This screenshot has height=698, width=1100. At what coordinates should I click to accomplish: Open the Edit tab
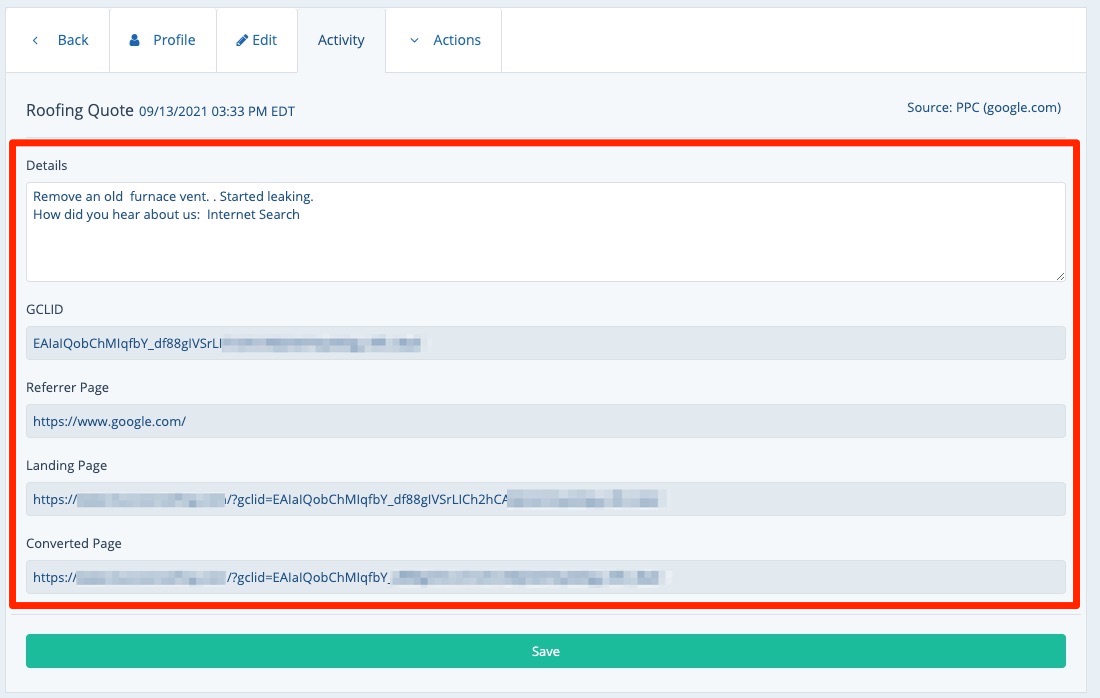[x=265, y=41]
